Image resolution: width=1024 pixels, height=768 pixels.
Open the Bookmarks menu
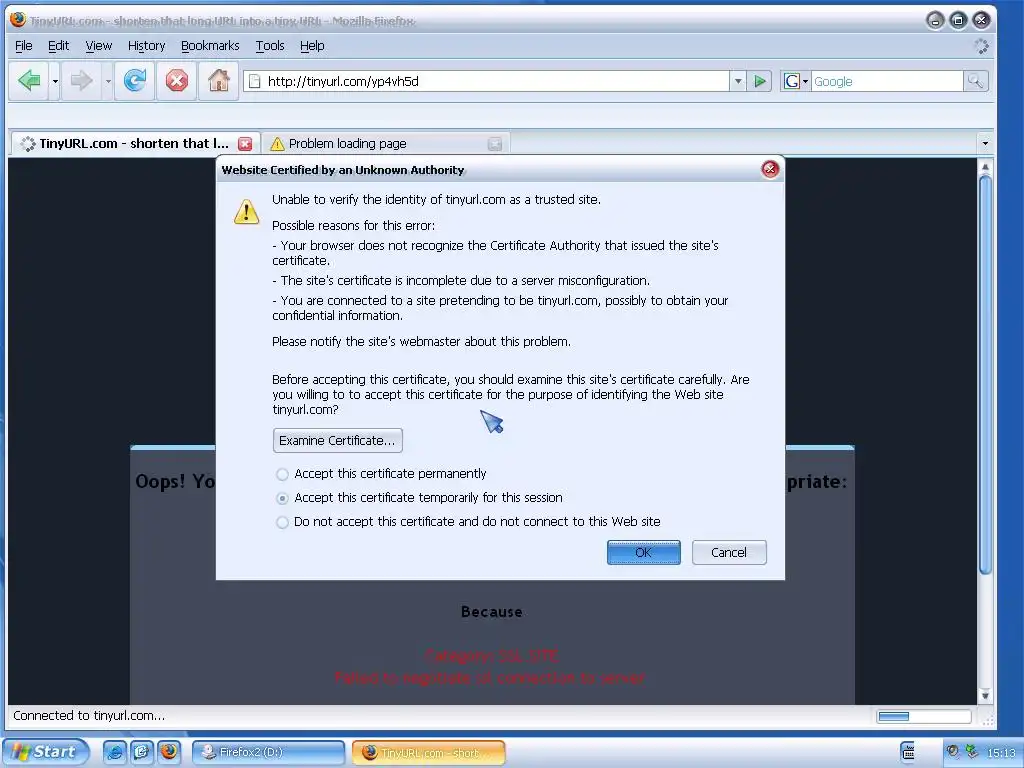[x=210, y=46]
